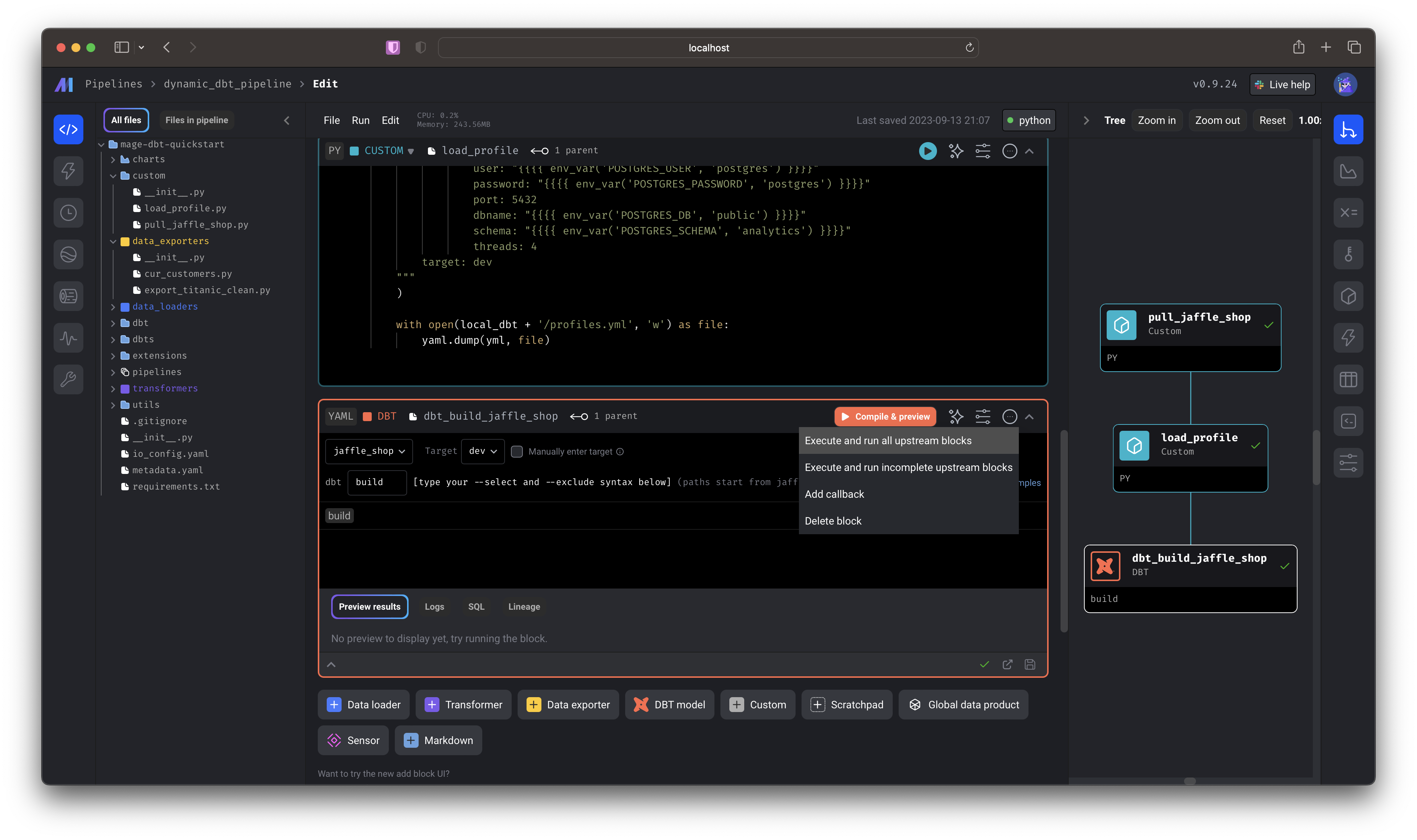
Task: Click the dbt command input field showing build
Action: click(x=377, y=482)
